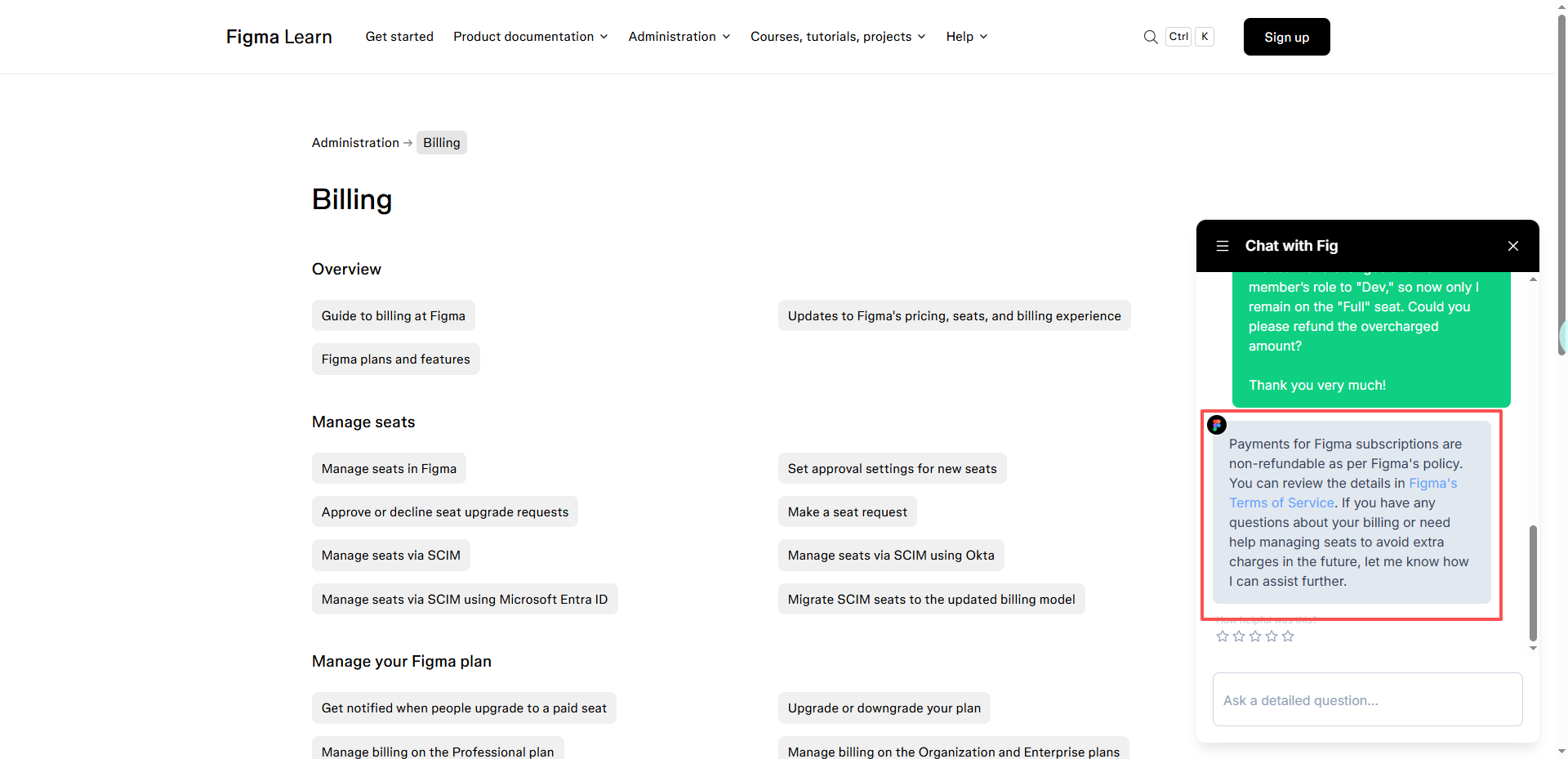Open Manage seats via SCIM using Okta

891,556
